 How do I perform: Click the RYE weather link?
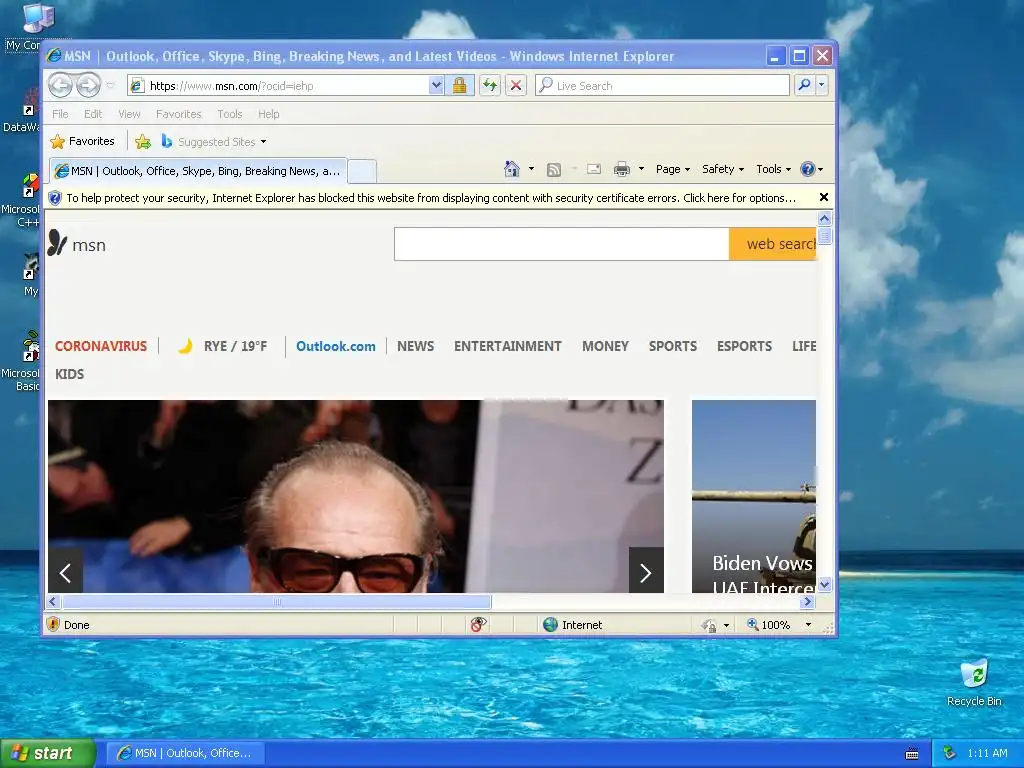click(x=223, y=346)
